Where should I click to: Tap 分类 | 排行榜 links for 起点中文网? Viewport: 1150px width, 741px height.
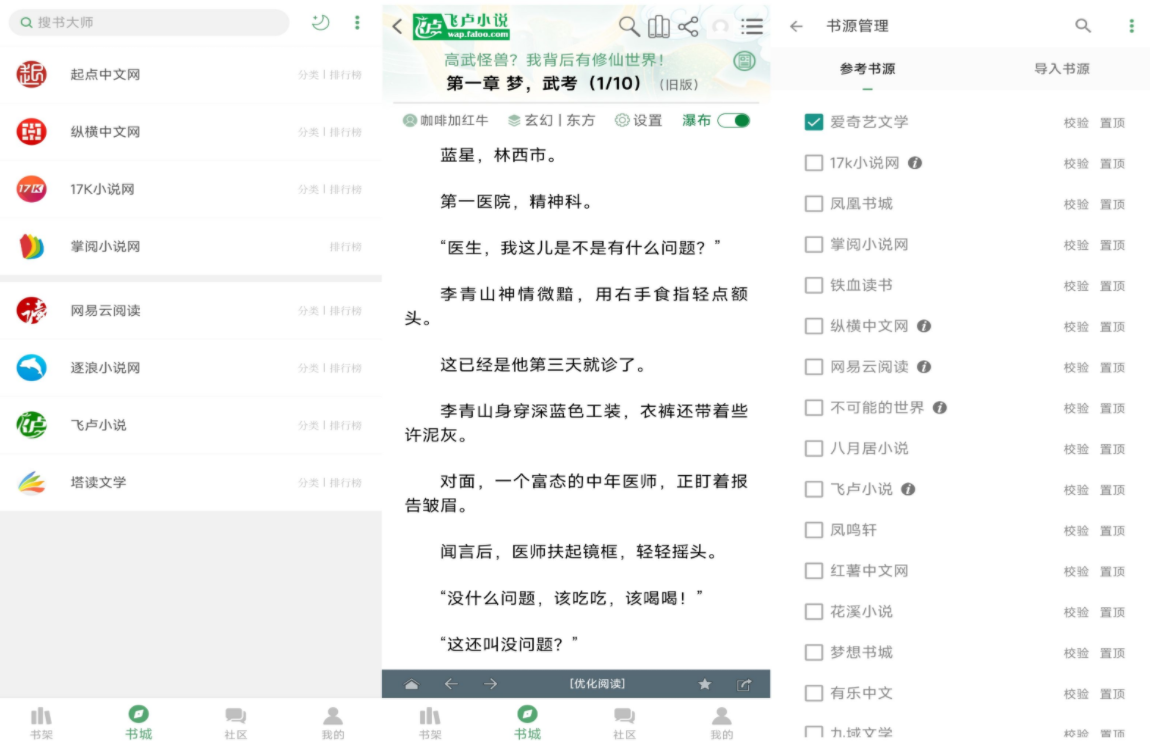coord(330,75)
